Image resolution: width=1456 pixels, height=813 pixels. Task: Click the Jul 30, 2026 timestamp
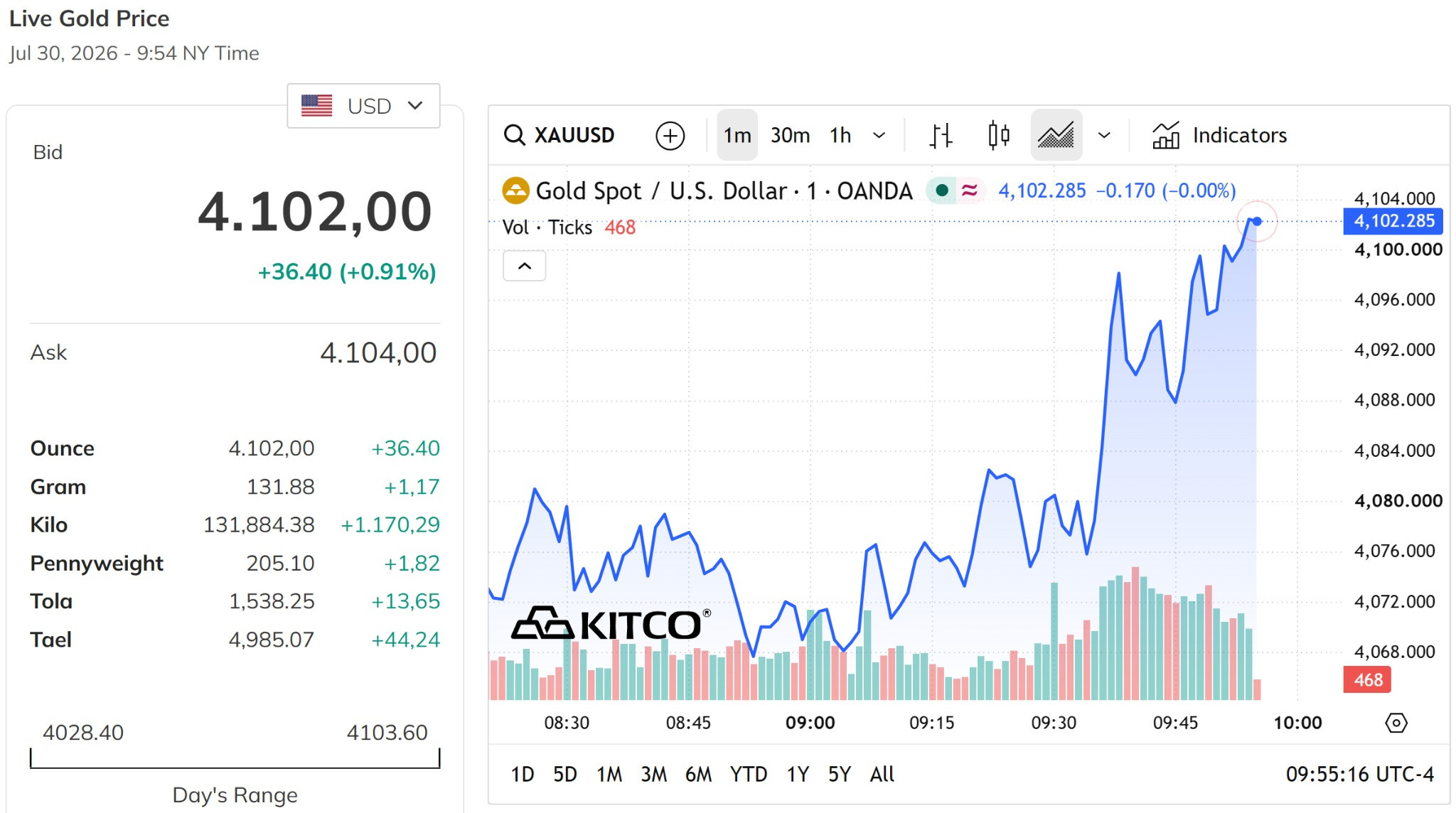[134, 53]
